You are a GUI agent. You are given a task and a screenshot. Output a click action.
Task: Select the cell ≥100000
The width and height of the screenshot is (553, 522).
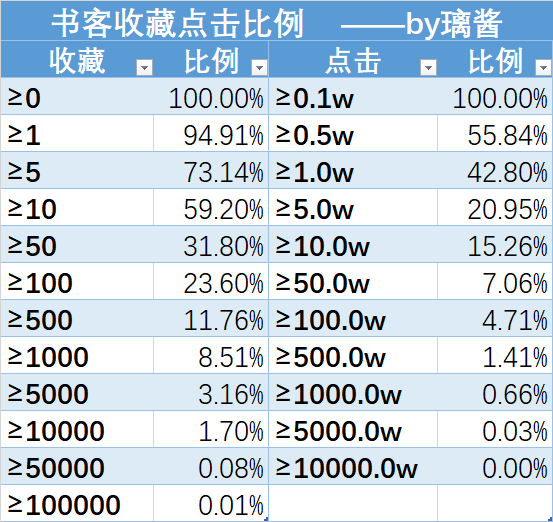[77, 504]
